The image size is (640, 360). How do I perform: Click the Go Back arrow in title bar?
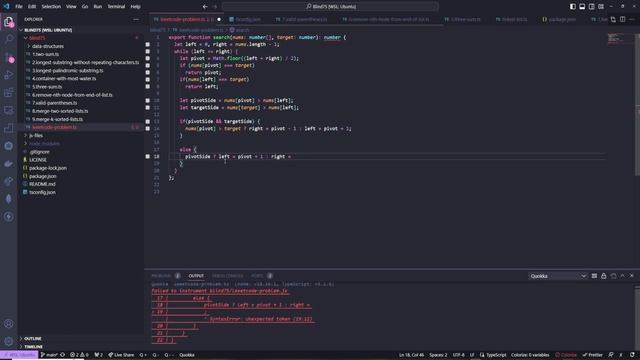tap(205, 7)
